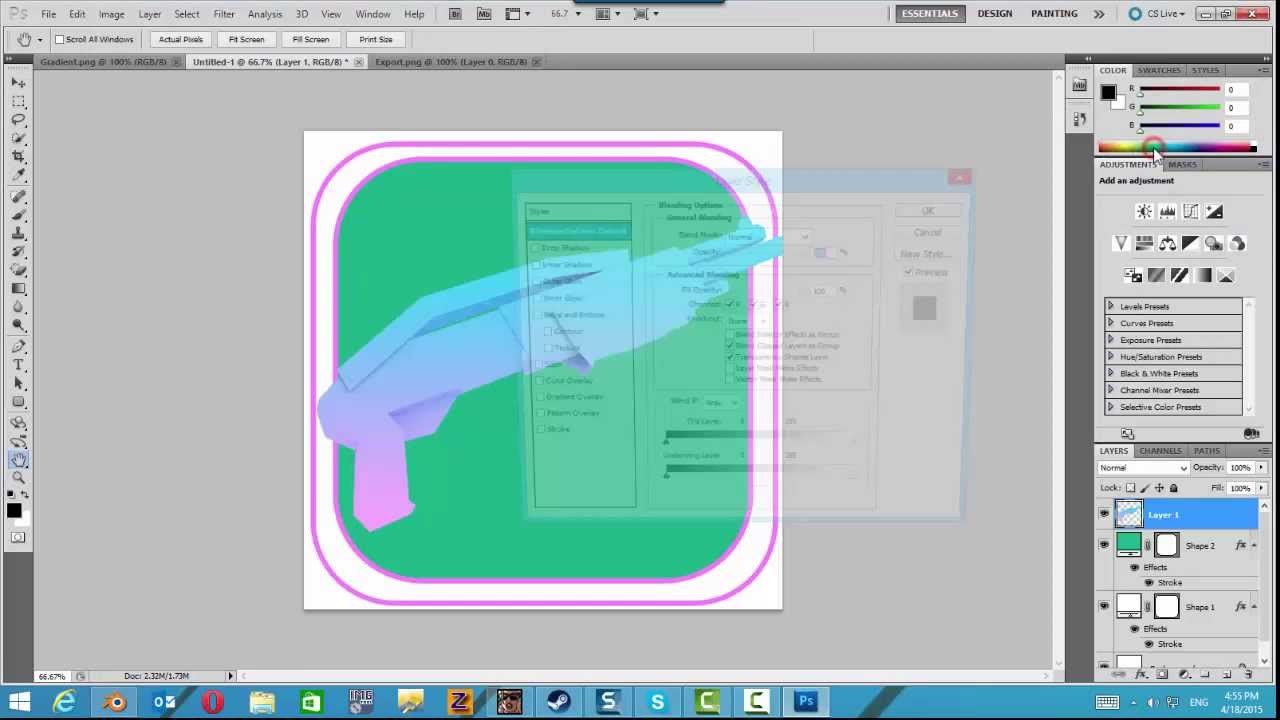Switch to the CHANNELS tab
This screenshot has height=720, width=1280.
1160,450
